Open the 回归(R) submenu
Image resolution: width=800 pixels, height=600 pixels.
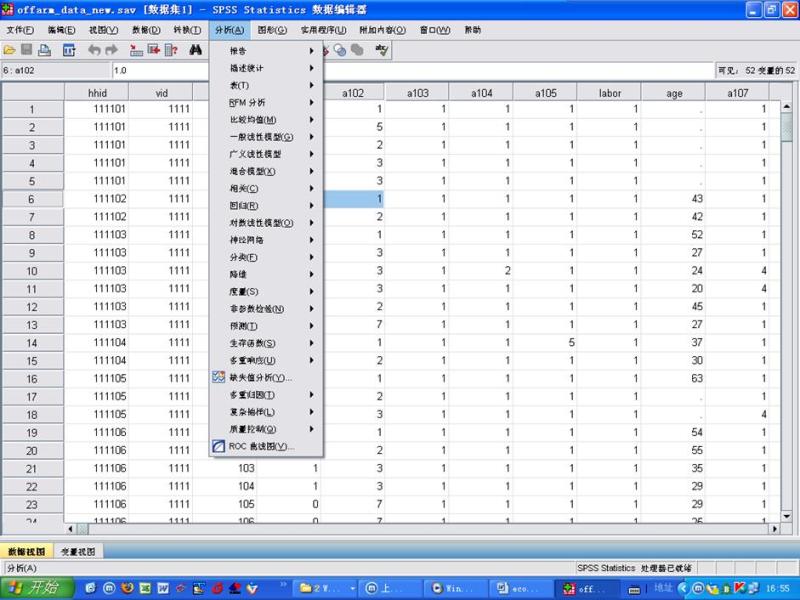point(266,206)
